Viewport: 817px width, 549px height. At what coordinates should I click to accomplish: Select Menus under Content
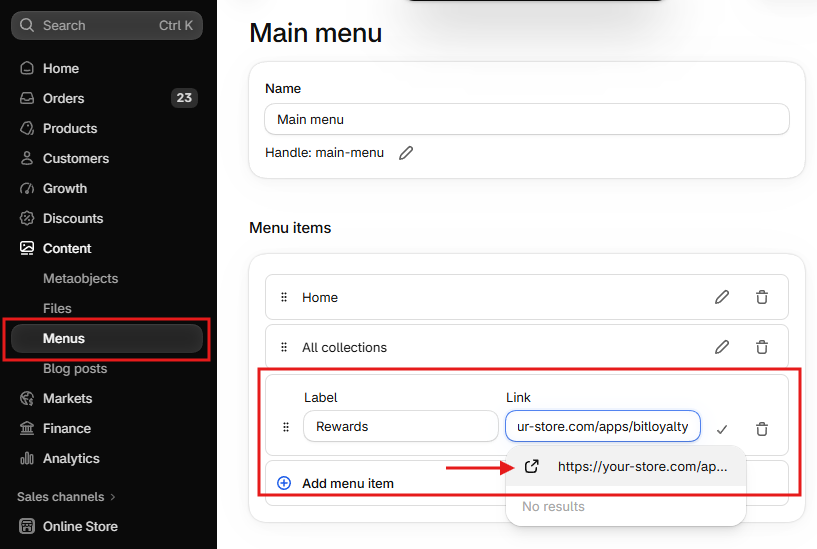point(107,339)
